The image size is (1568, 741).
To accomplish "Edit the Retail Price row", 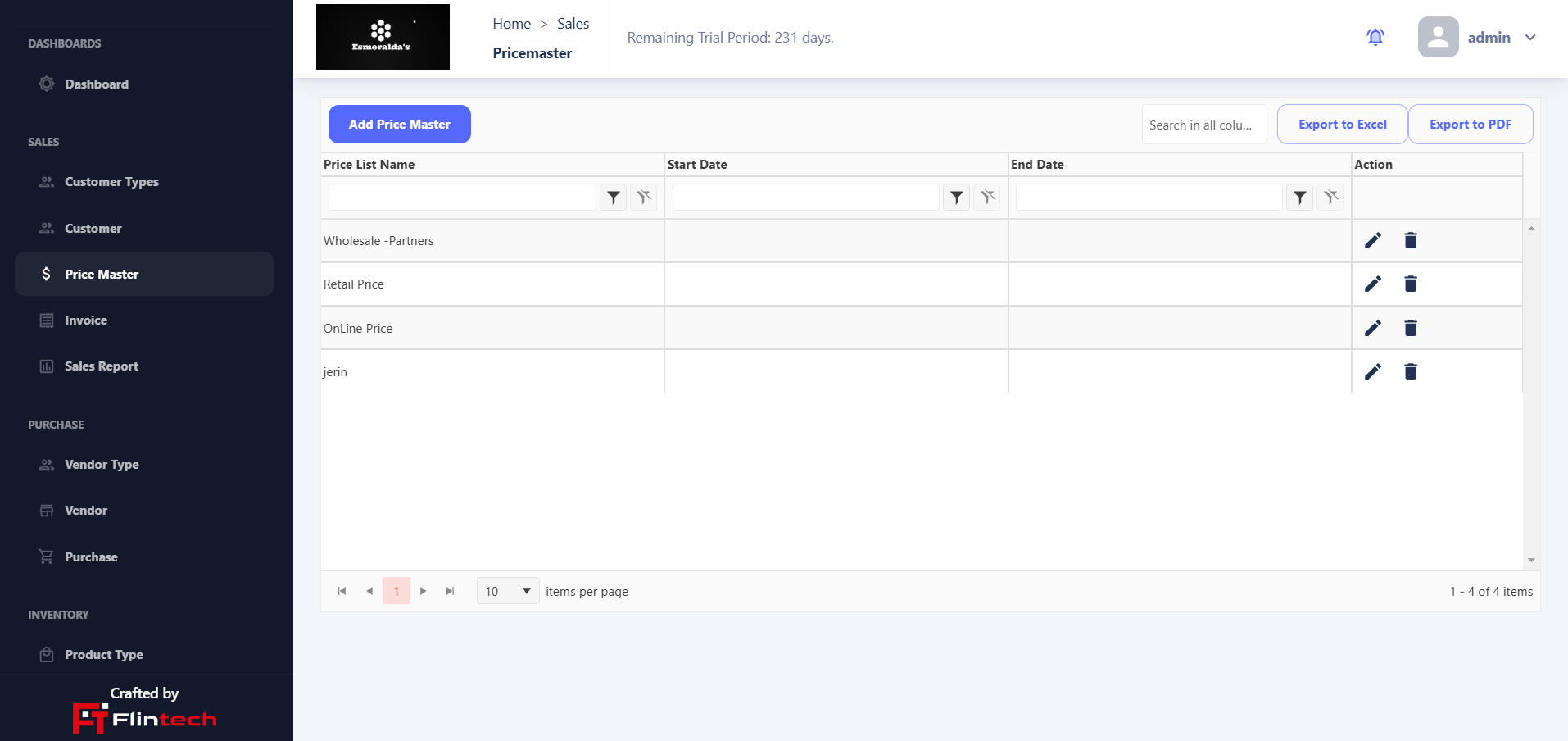I will tap(1372, 284).
